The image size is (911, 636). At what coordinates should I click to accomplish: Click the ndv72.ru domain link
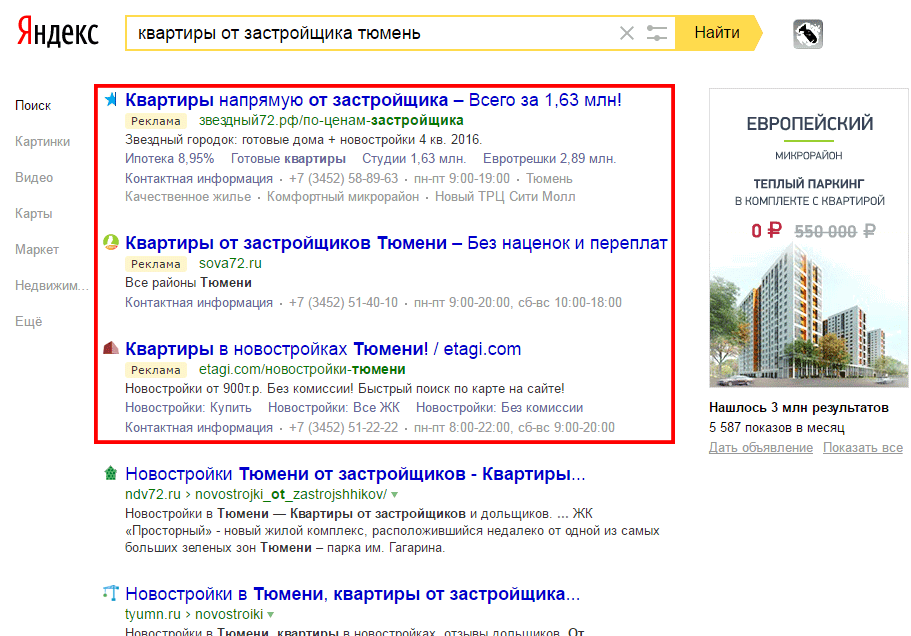click(x=153, y=494)
